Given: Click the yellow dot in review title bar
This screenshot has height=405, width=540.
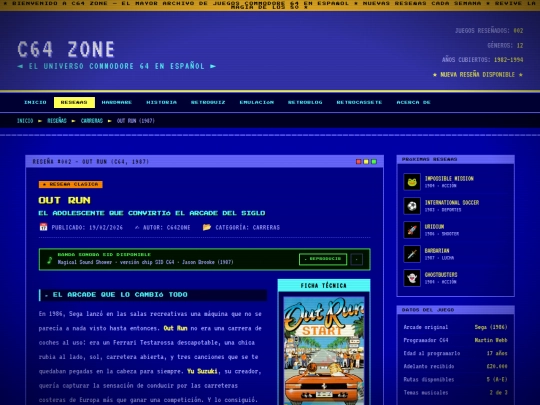Looking at the screenshot, I should [366, 162].
